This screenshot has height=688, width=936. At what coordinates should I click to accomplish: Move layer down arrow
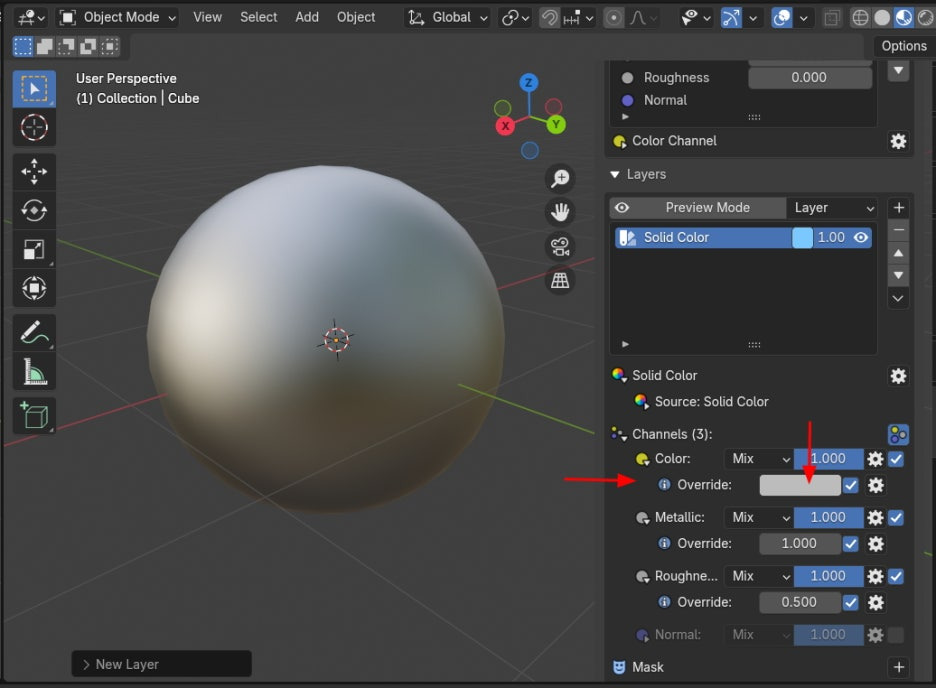[x=899, y=275]
